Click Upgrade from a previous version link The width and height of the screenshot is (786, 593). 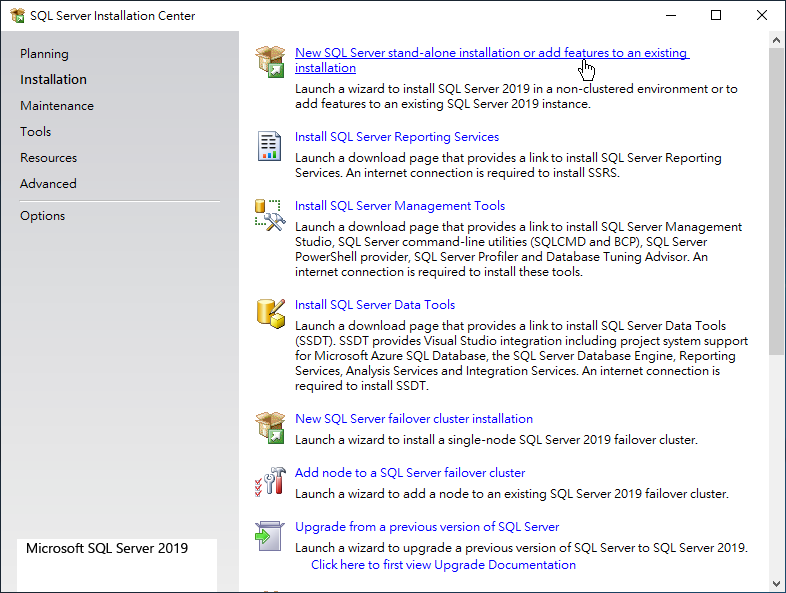tap(427, 527)
